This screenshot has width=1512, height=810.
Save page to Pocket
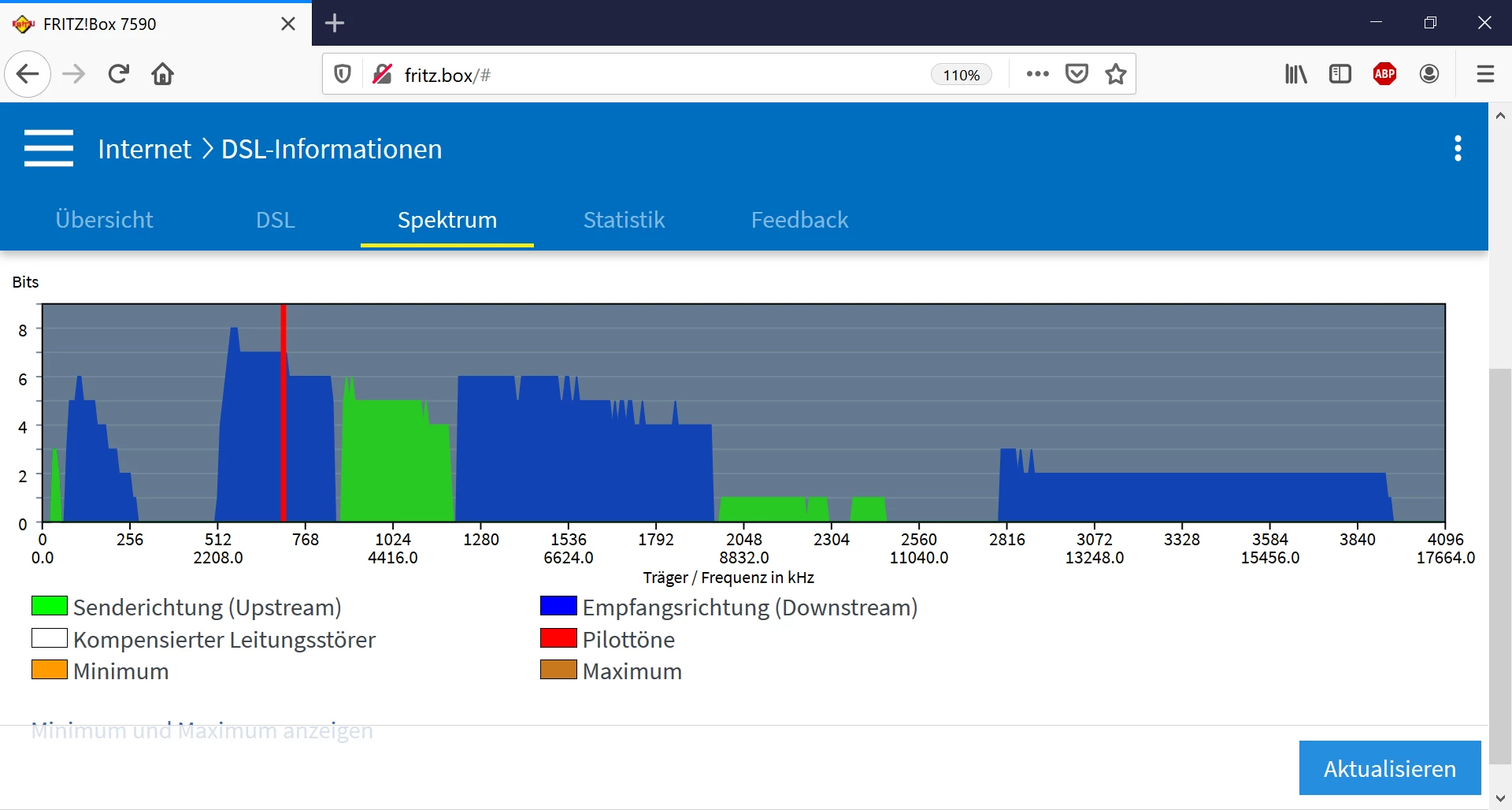point(1077,74)
